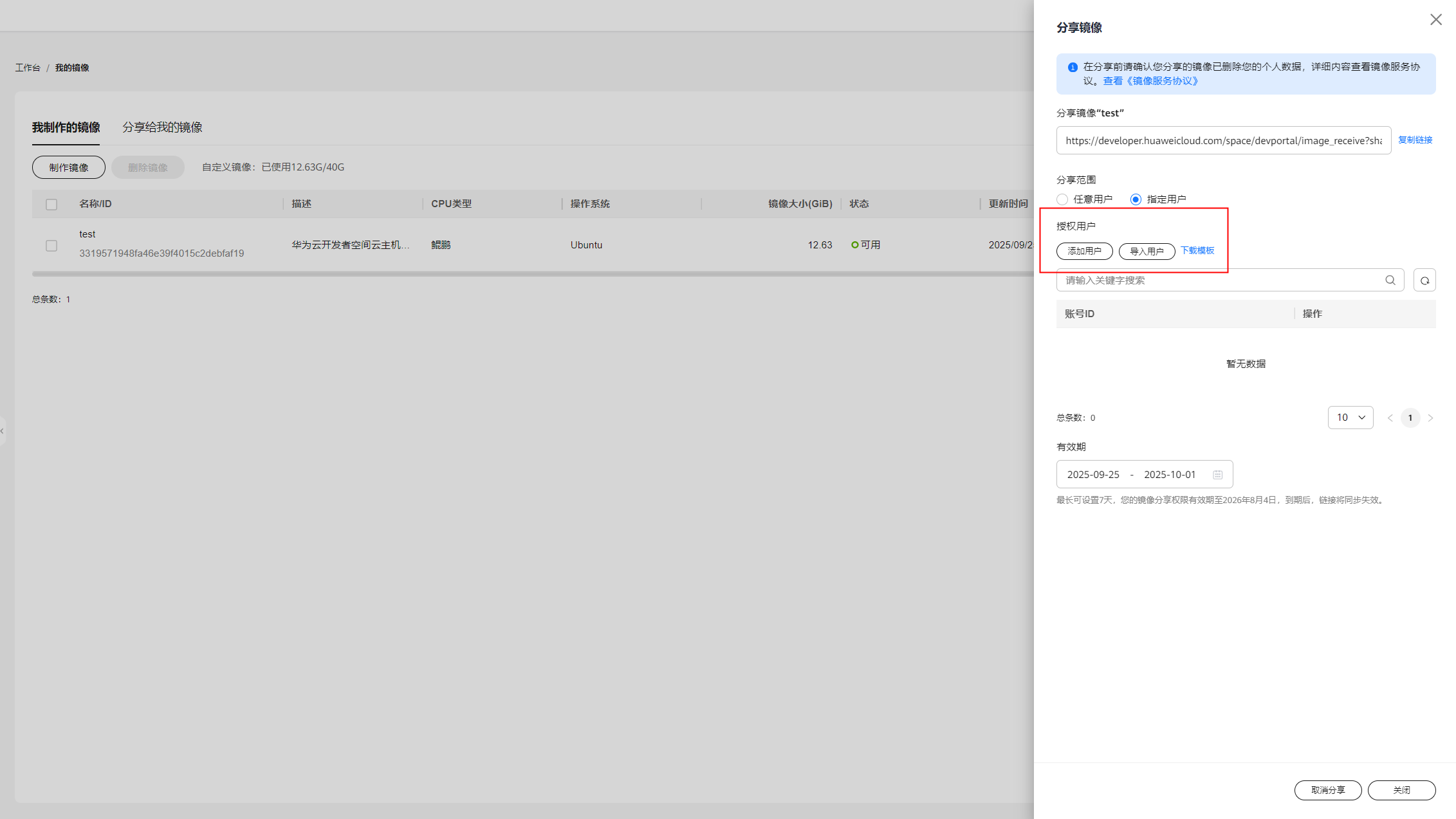Select the 指定用户 radio option
Screen dimensions: 1456x819
pos(1136,199)
